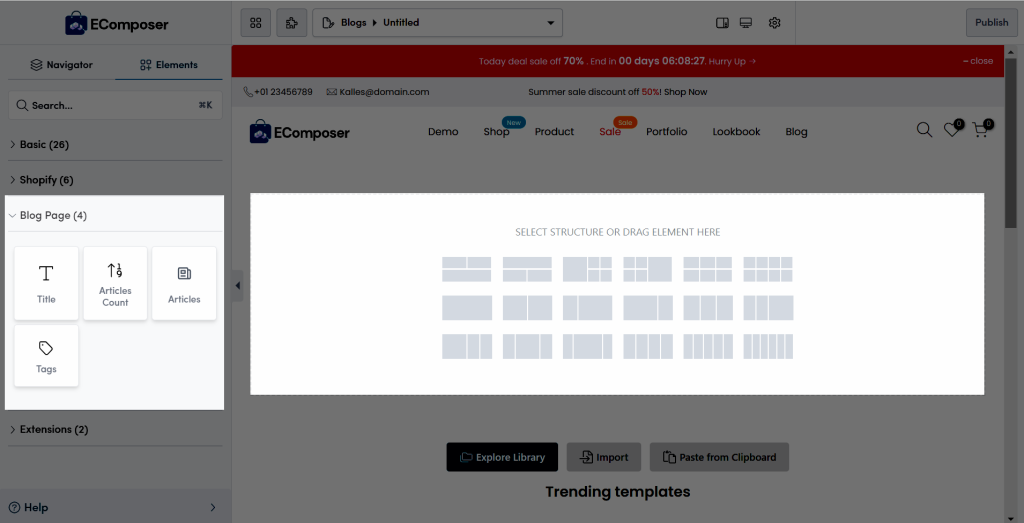Viewport: 1024px width, 523px height.
Task: Open the Lookbook menu item
Action: [x=736, y=131]
